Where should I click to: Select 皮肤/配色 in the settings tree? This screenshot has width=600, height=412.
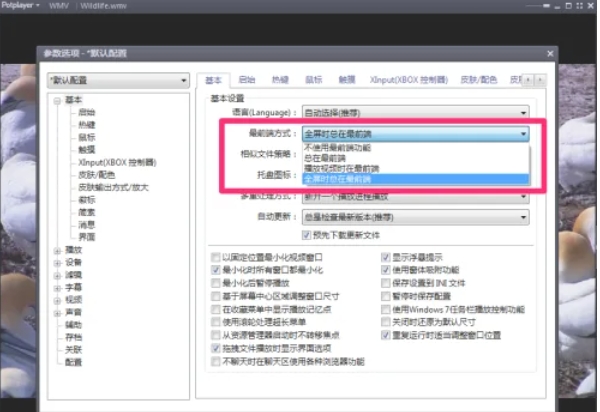pos(91,174)
